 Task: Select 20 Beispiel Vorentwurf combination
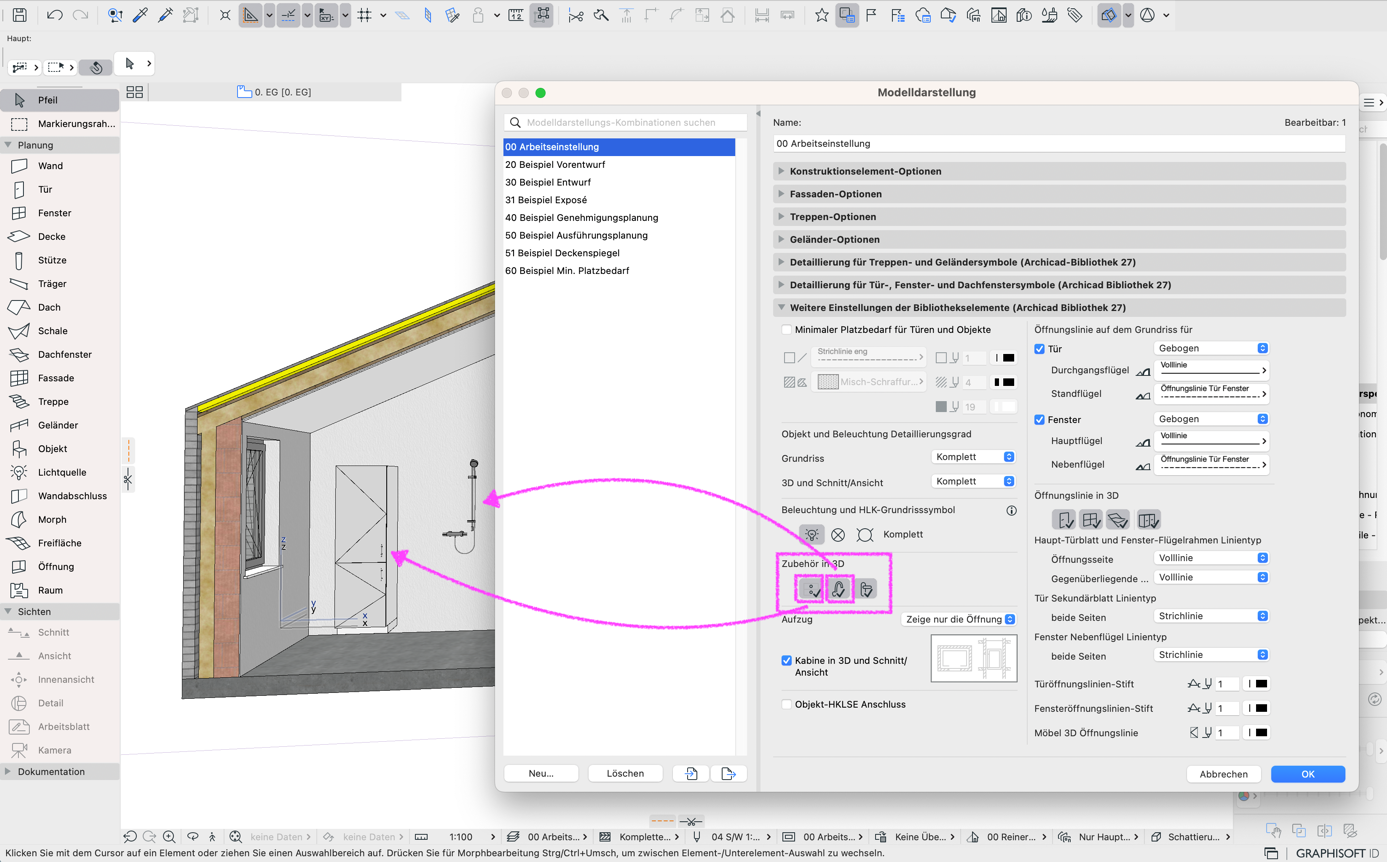[619, 164]
